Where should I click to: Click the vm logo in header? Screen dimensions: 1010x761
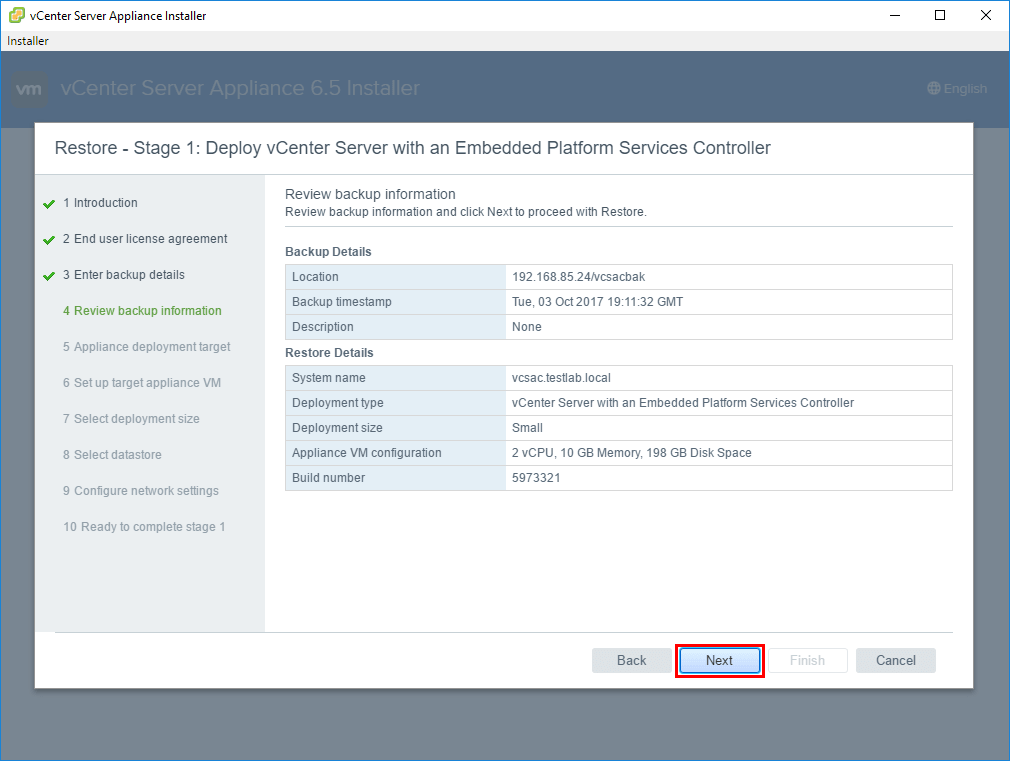pyautogui.click(x=29, y=89)
